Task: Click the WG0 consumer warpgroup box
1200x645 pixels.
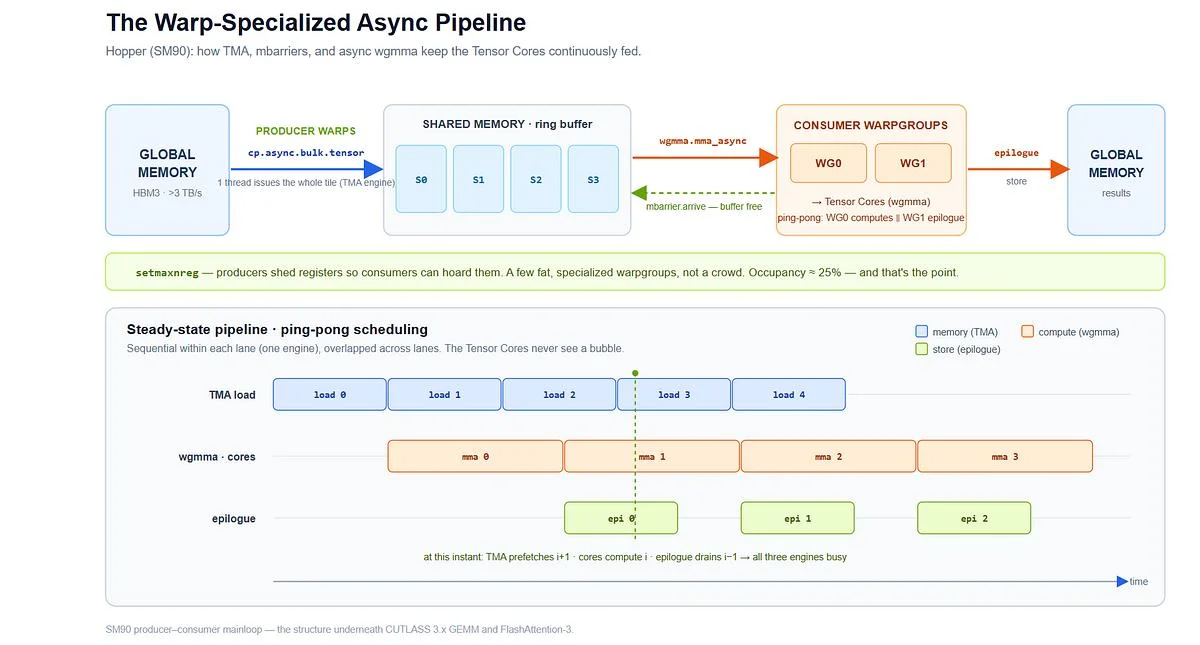Action: (828, 163)
